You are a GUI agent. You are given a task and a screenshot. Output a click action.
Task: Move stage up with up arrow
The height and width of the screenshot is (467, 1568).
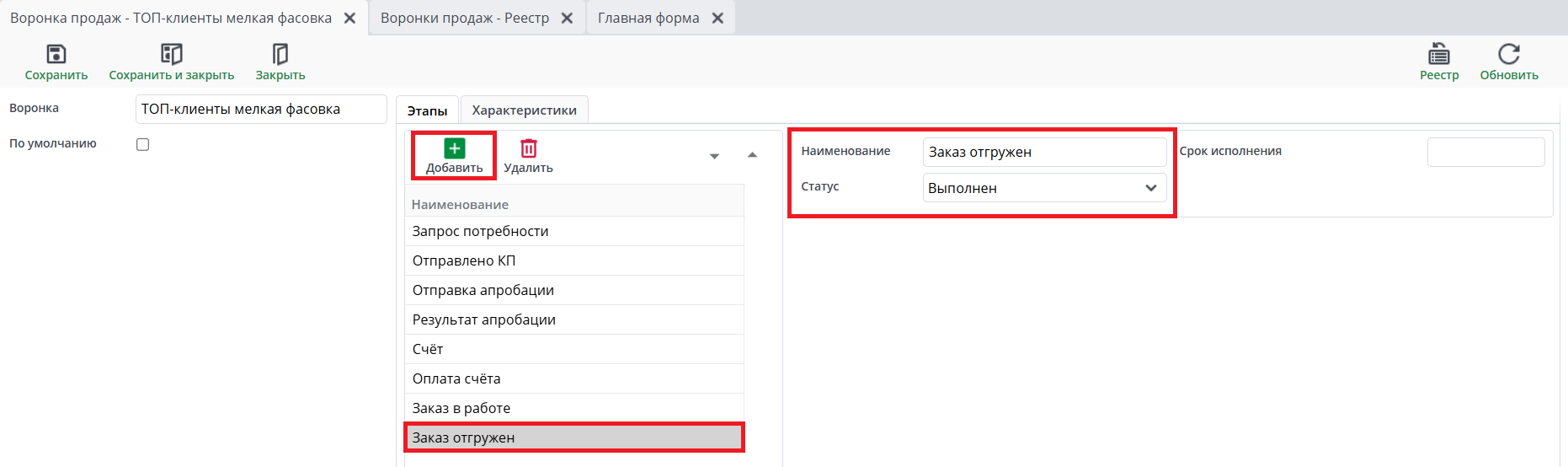pyautogui.click(x=752, y=155)
